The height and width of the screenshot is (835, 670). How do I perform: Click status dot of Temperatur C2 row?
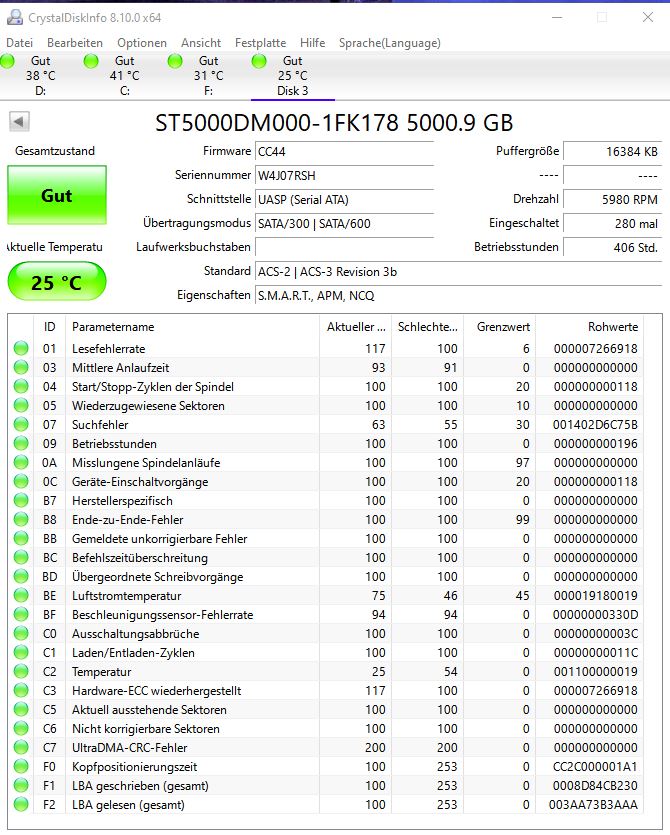coord(21,672)
